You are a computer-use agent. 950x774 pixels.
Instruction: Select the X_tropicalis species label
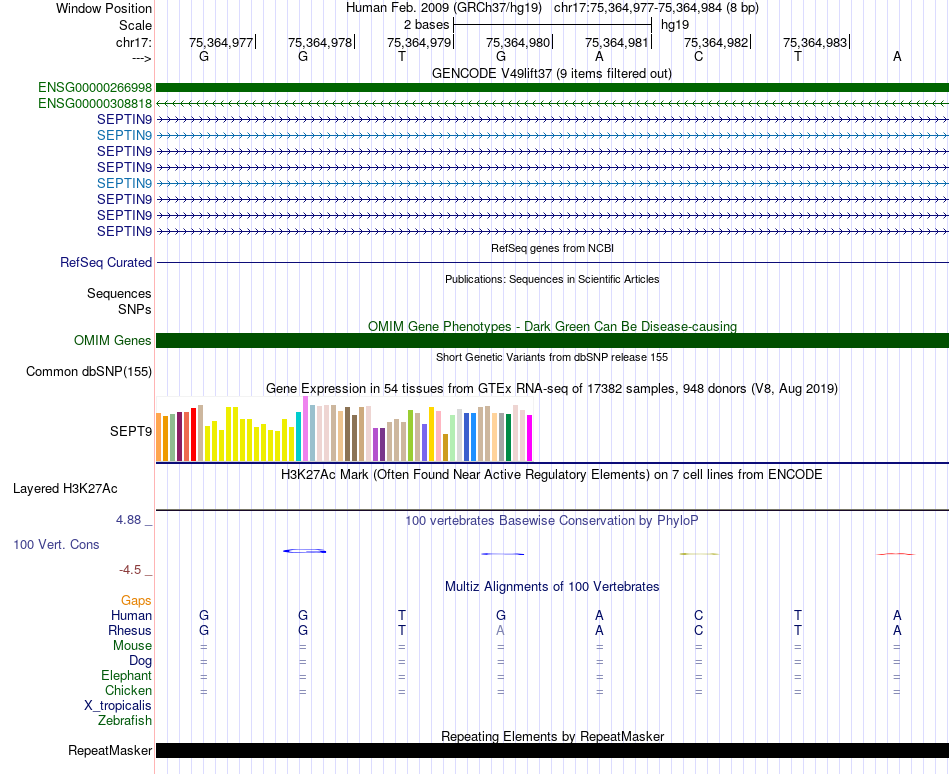click(x=118, y=706)
